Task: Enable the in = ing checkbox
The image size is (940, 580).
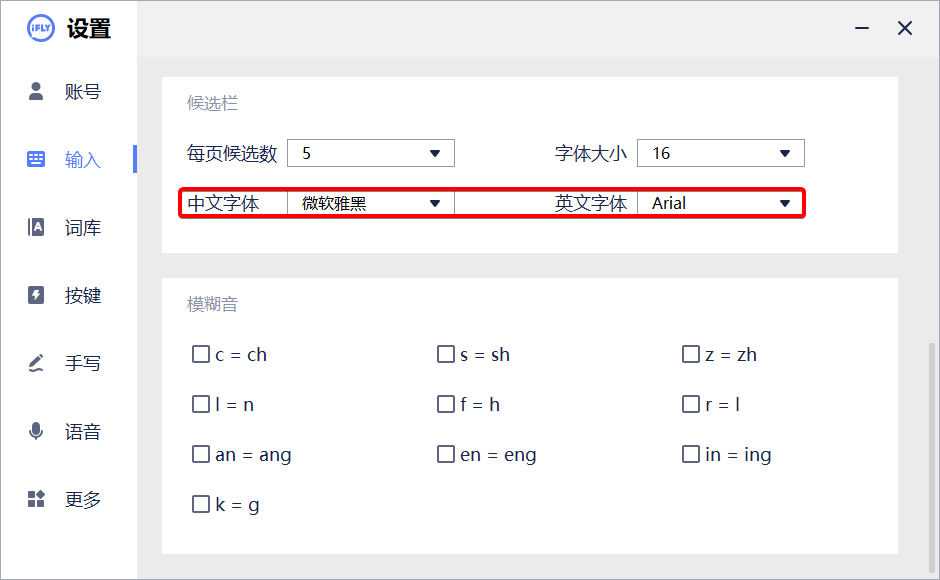Action: [x=691, y=454]
